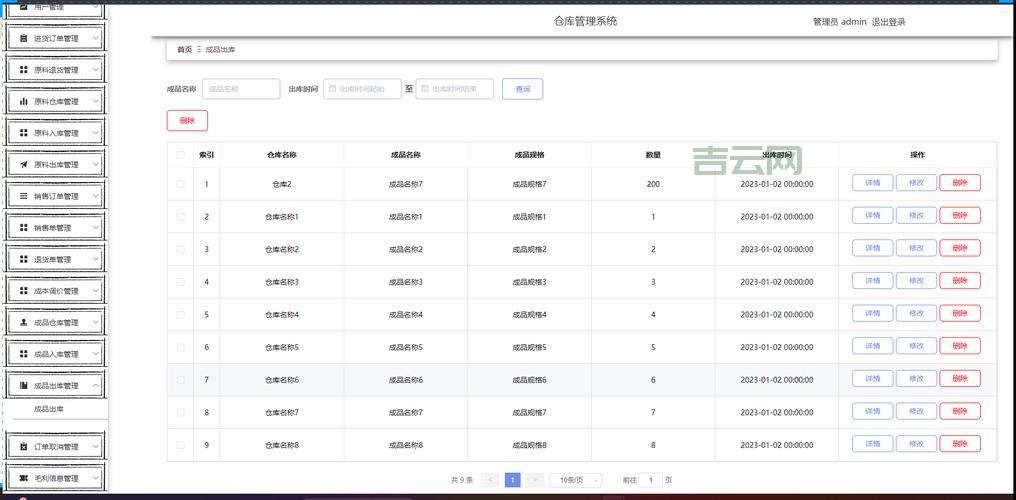Viewport: 1016px width, 500px height.
Task: Click the 查询 search button
Action: click(522, 89)
